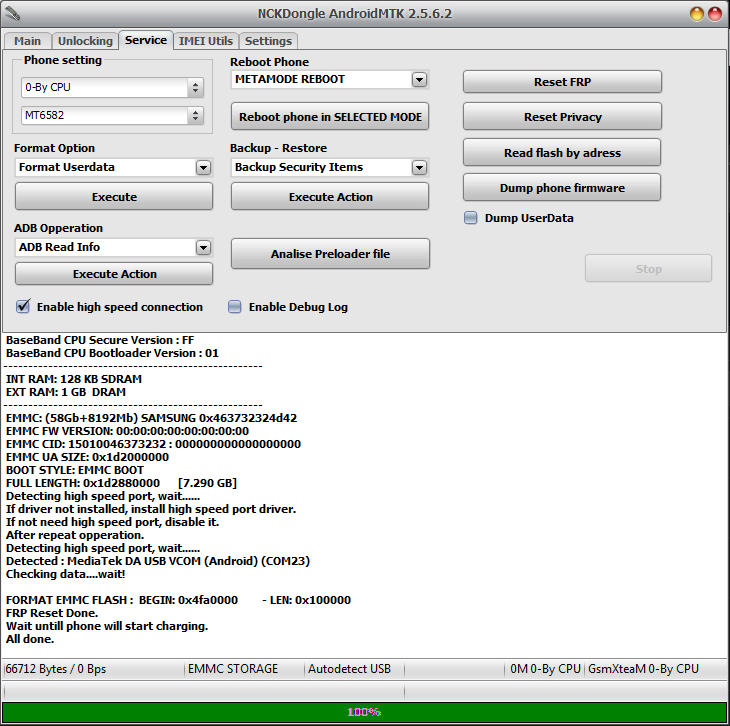Tick the Enable Debug Log checkbox
This screenshot has height=726, width=730.
tap(235, 307)
